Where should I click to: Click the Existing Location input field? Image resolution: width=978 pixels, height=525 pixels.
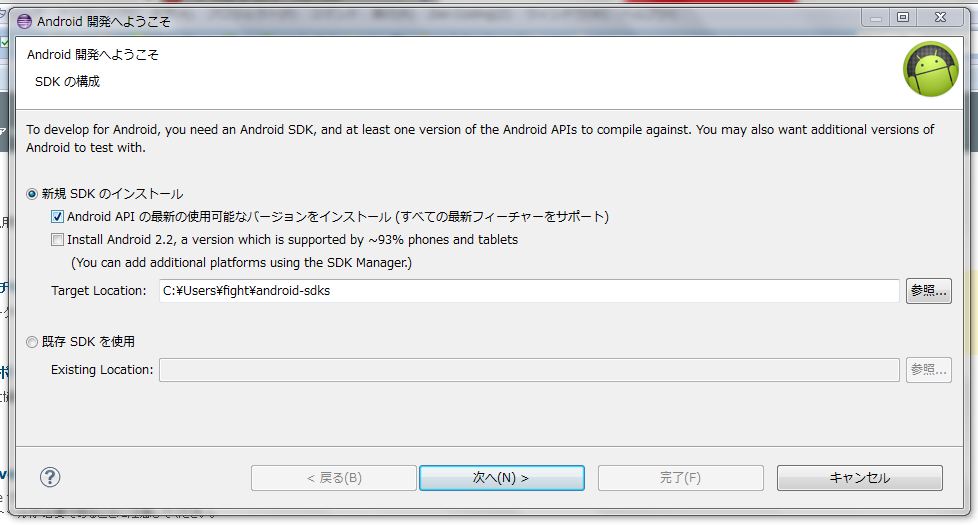(529, 370)
